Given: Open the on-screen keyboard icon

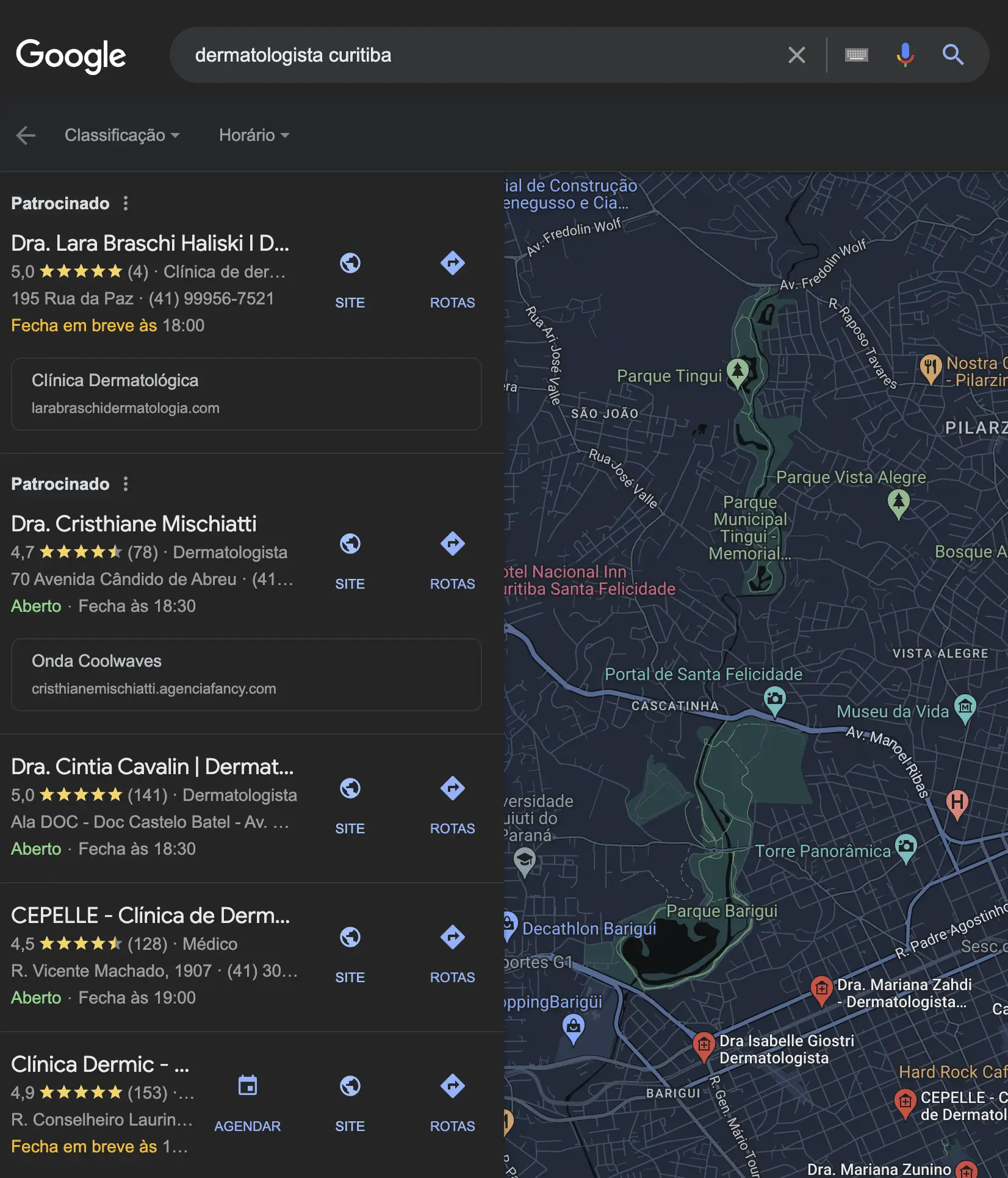Looking at the screenshot, I should click(856, 55).
